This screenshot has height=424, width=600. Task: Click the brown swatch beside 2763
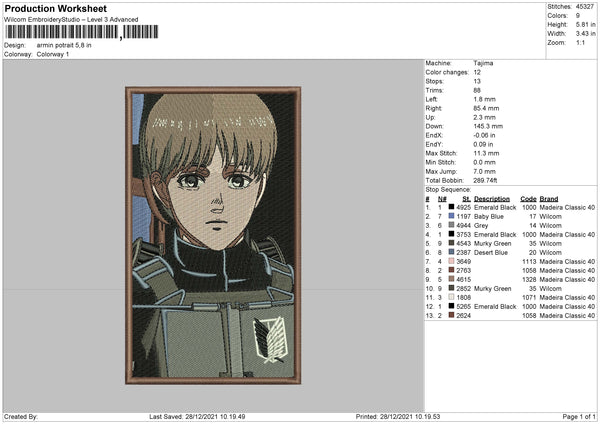[x=451, y=270]
